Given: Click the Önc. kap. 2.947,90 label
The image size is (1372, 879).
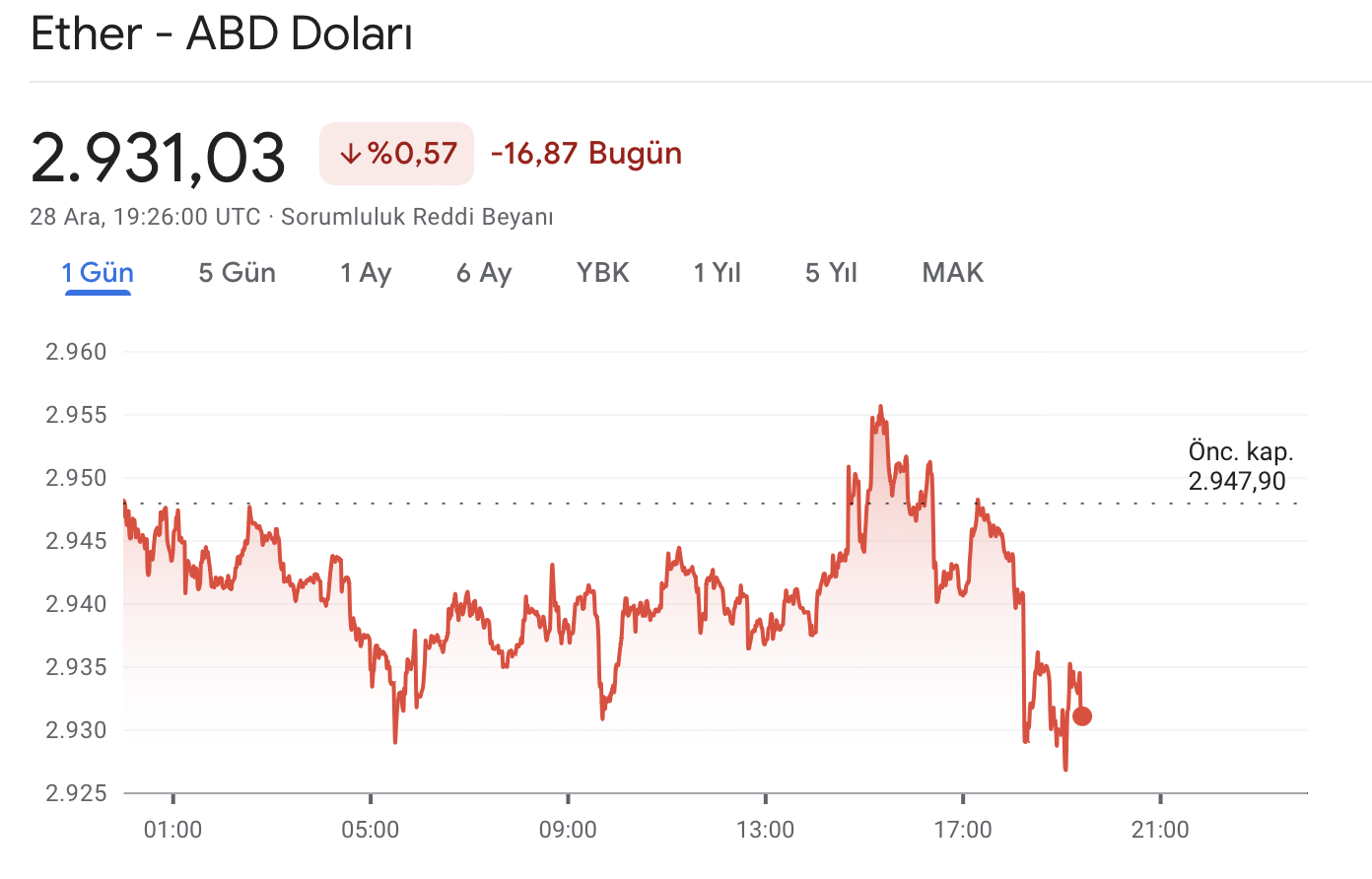Looking at the screenshot, I should pos(1240,465).
